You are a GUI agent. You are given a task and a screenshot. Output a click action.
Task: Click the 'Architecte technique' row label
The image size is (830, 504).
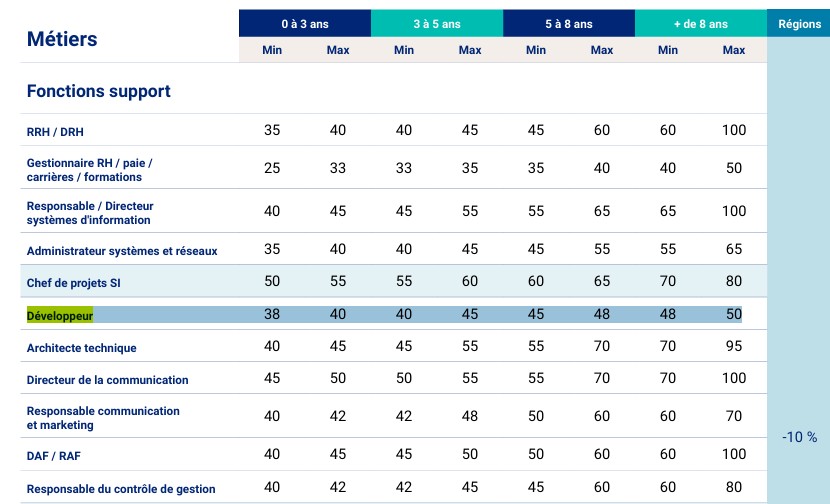pos(82,348)
